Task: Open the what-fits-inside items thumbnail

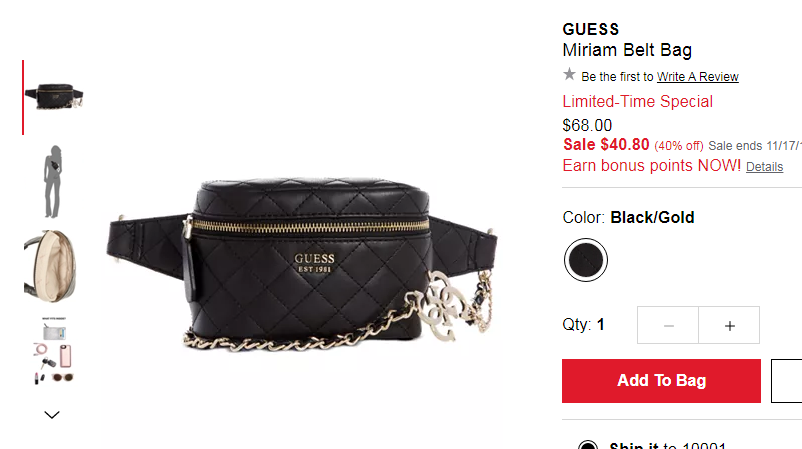Action: point(54,350)
